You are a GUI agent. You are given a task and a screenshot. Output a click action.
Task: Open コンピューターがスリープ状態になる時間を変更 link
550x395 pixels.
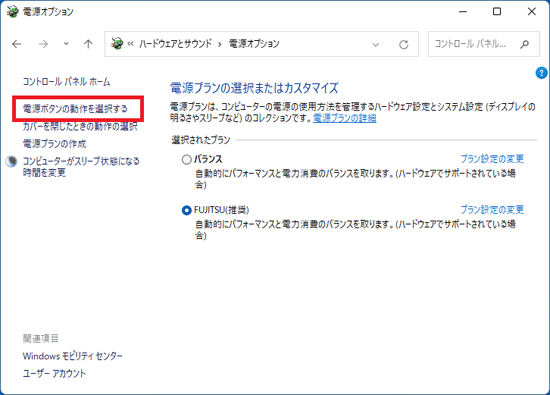coord(81,167)
